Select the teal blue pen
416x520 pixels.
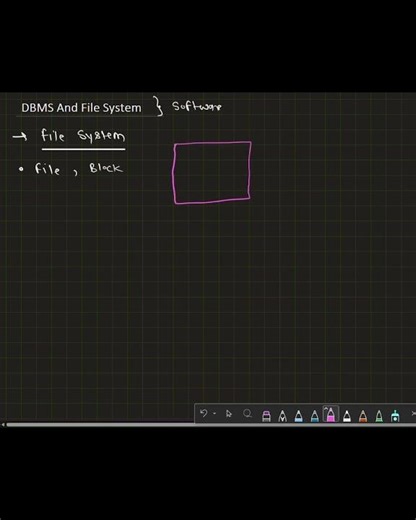point(314,416)
